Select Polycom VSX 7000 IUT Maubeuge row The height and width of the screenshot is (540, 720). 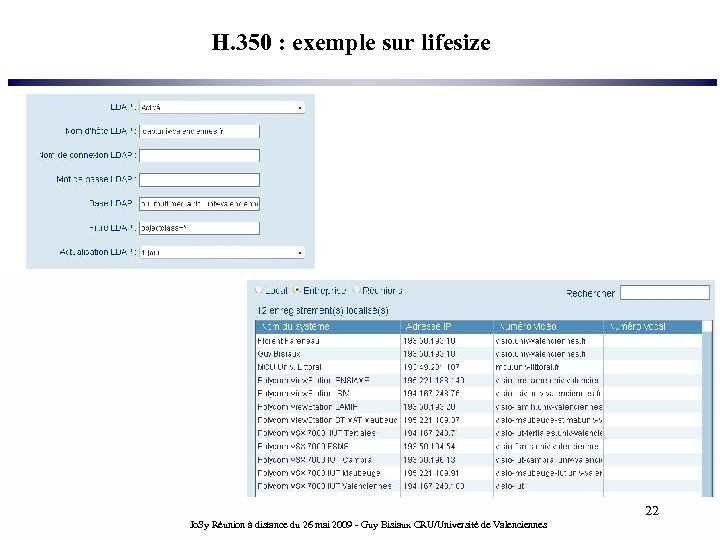click(478, 473)
